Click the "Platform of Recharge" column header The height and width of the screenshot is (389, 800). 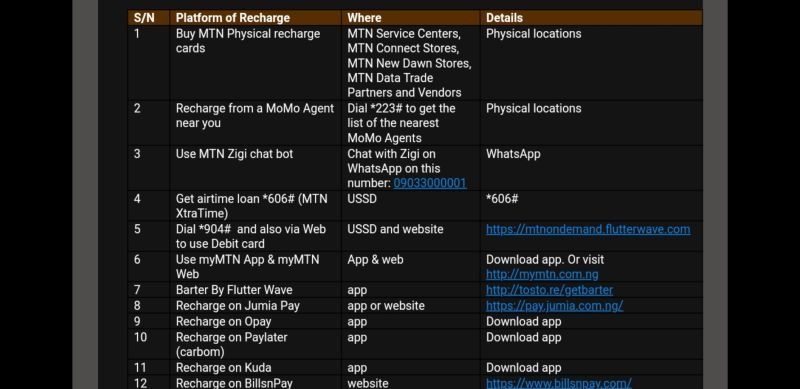pyautogui.click(x=256, y=17)
